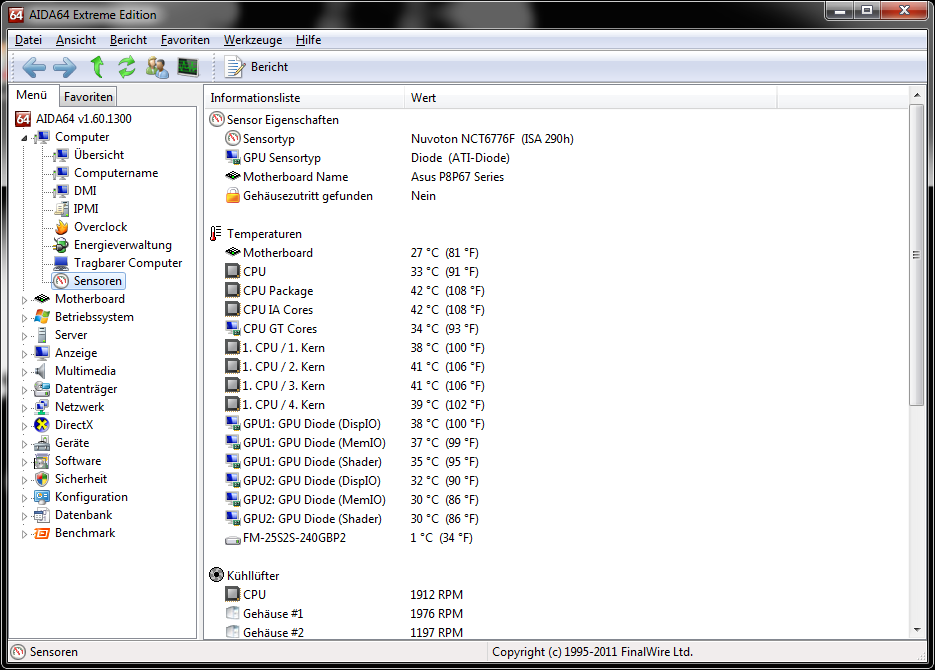Click the Geräte printer icon
This screenshot has width=935, height=670.
click(x=42, y=443)
